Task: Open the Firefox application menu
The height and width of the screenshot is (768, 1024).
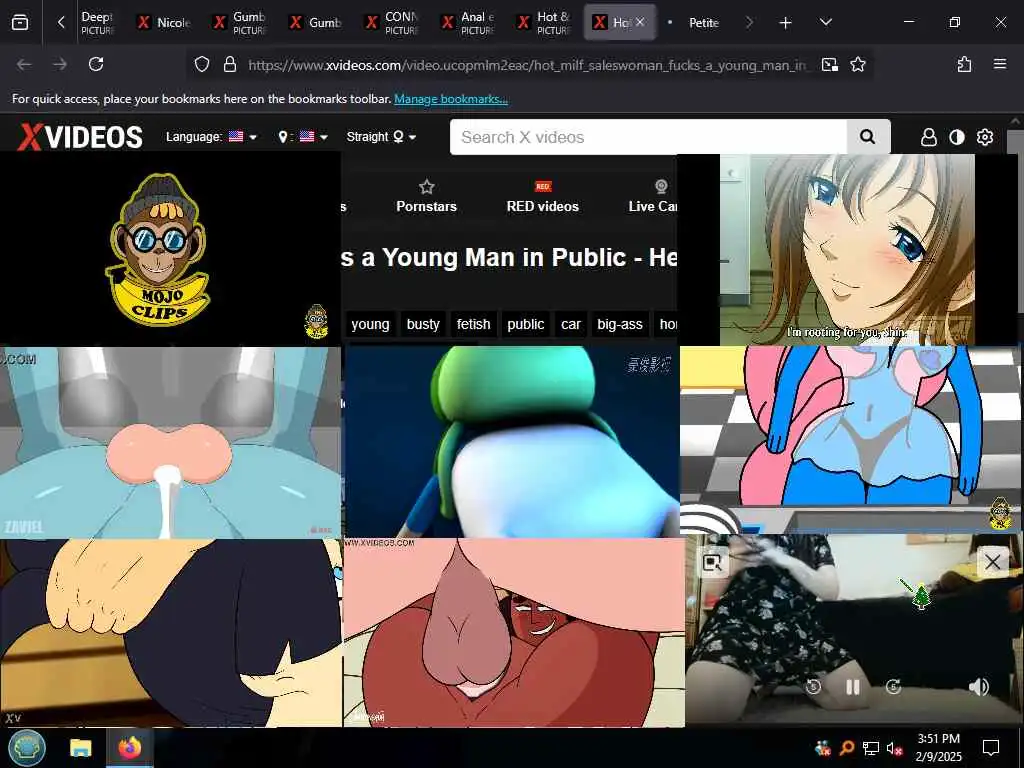Action: (x=1000, y=64)
